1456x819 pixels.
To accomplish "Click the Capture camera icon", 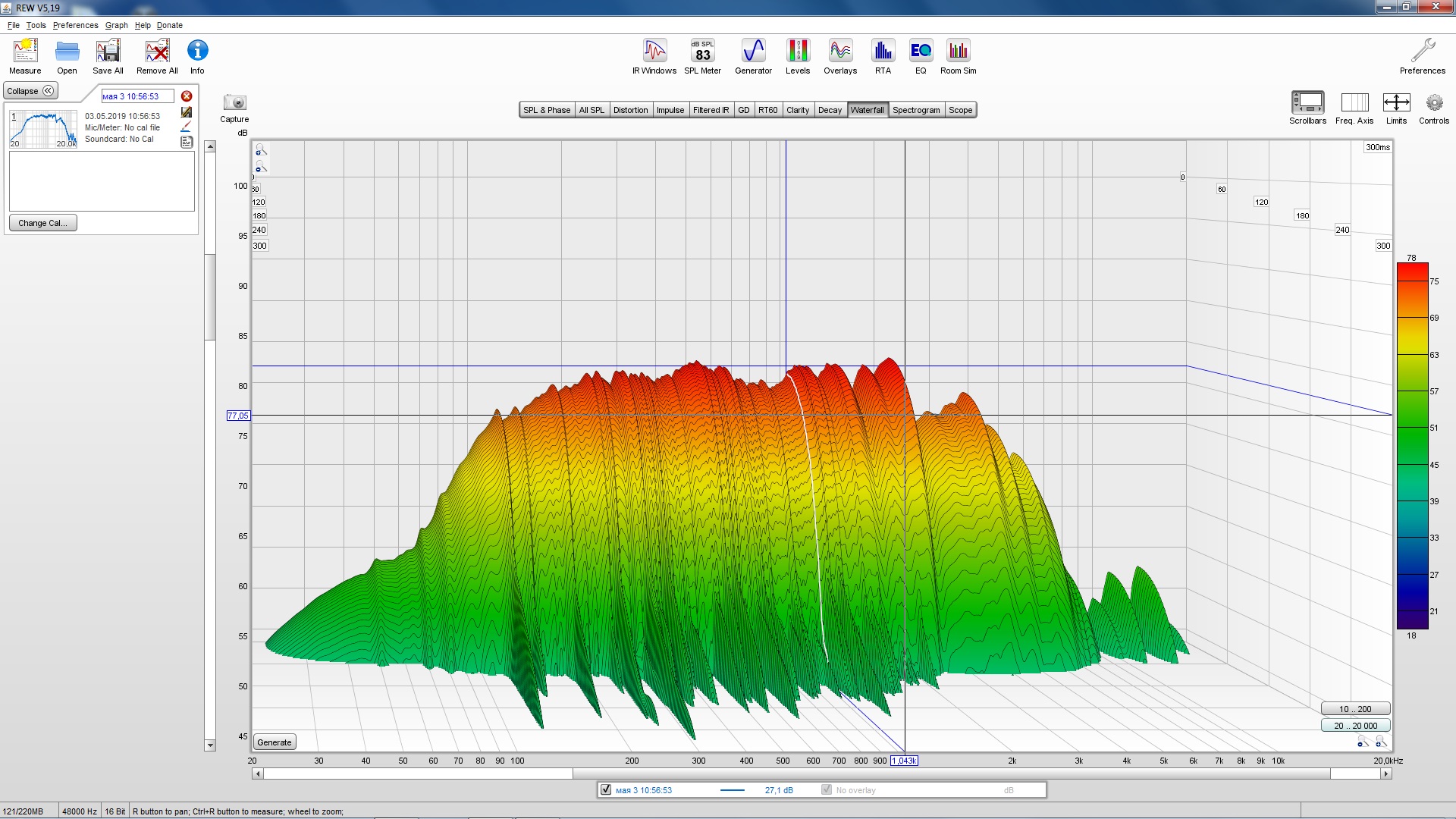I will pyautogui.click(x=234, y=102).
